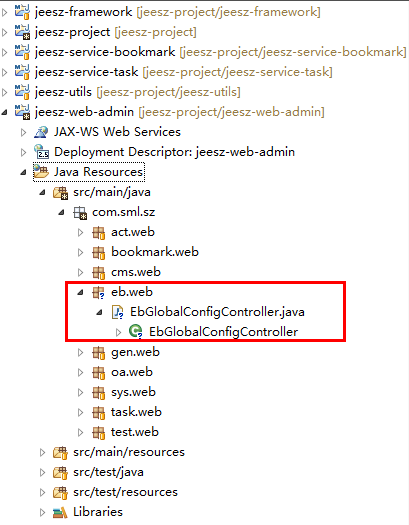This screenshot has width=409, height=525.
Task: Expand the EbGlobalConfigController class node
Action: tap(118, 332)
